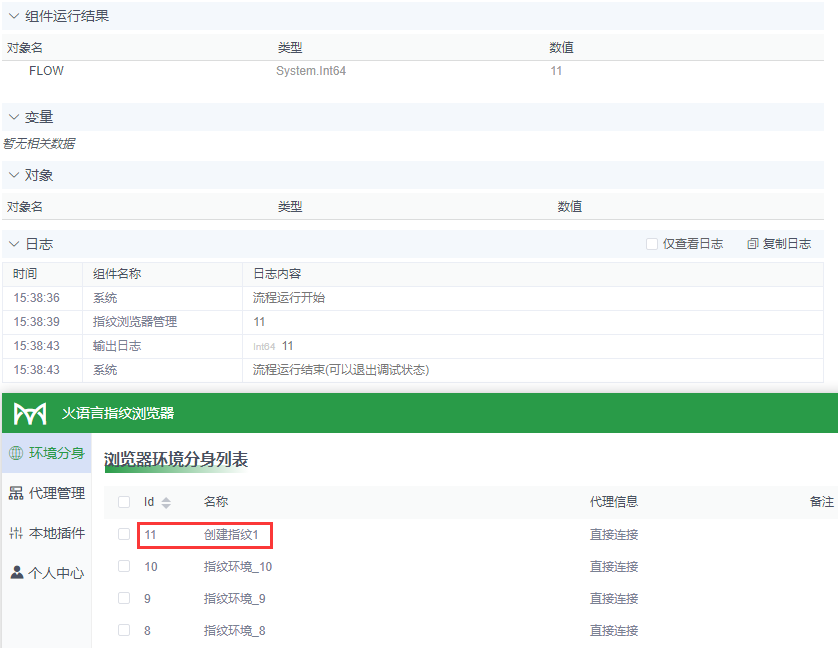Check the select-all checkbox in the list header
The height and width of the screenshot is (648, 838).
point(125,502)
